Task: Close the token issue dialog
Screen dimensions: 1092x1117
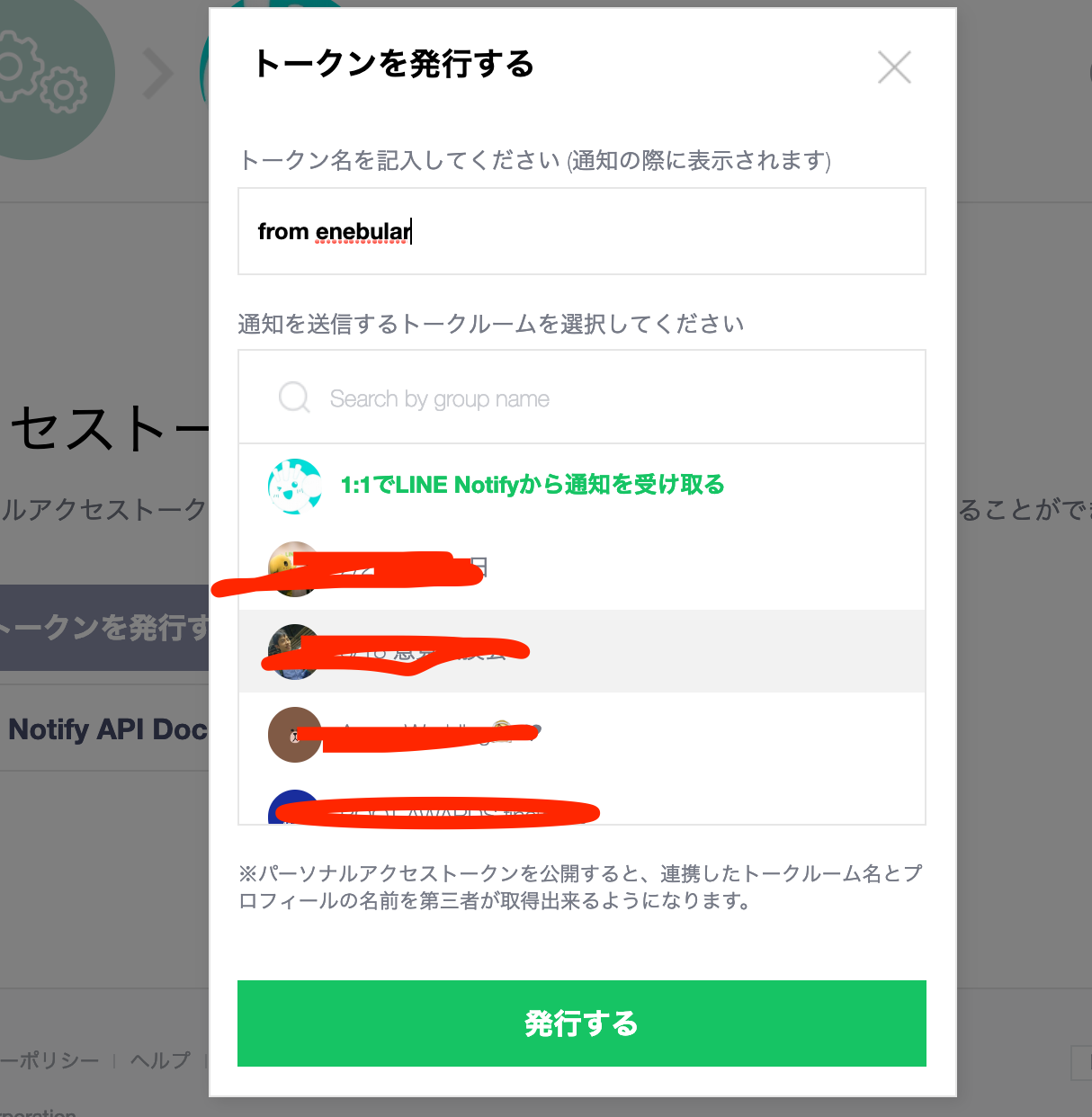Action: pos(894,67)
